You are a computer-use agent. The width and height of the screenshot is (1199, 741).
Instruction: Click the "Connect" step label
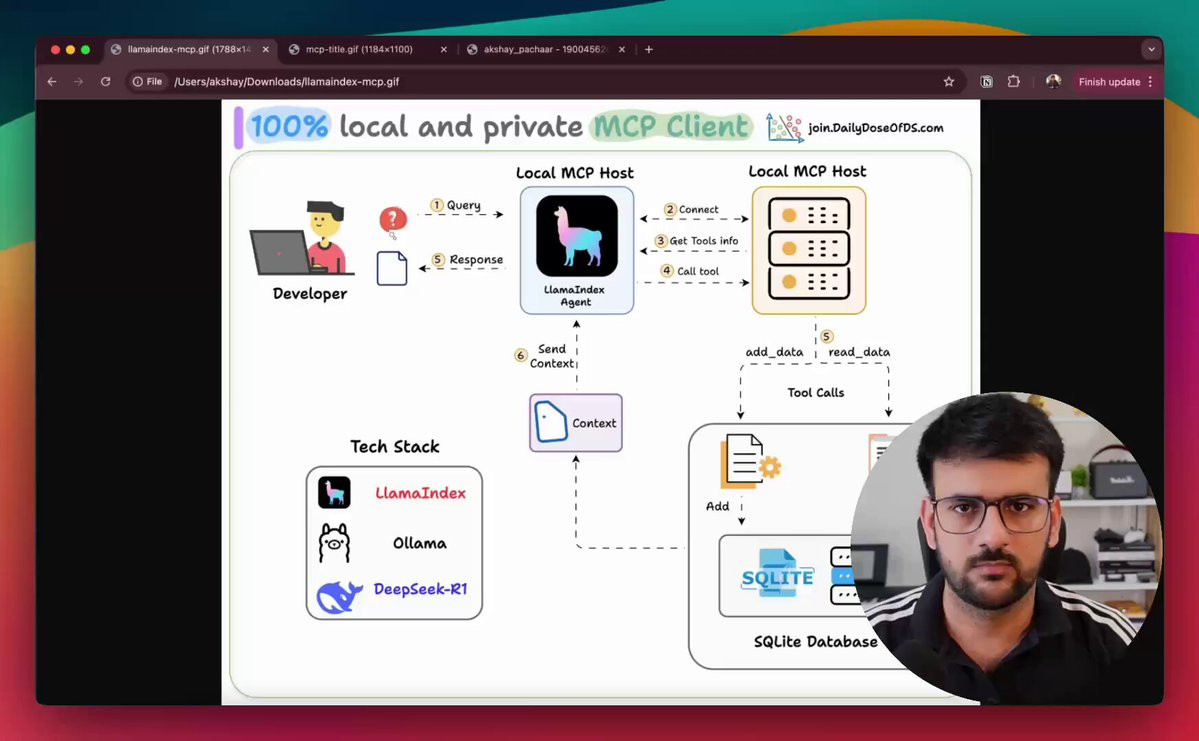click(x=698, y=210)
